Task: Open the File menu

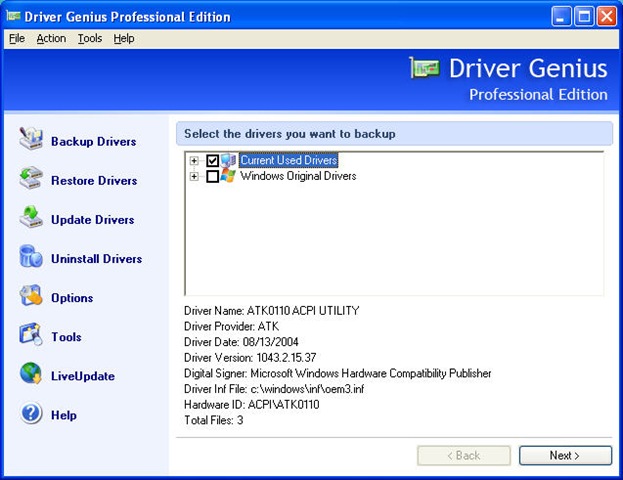Action: coord(17,38)
